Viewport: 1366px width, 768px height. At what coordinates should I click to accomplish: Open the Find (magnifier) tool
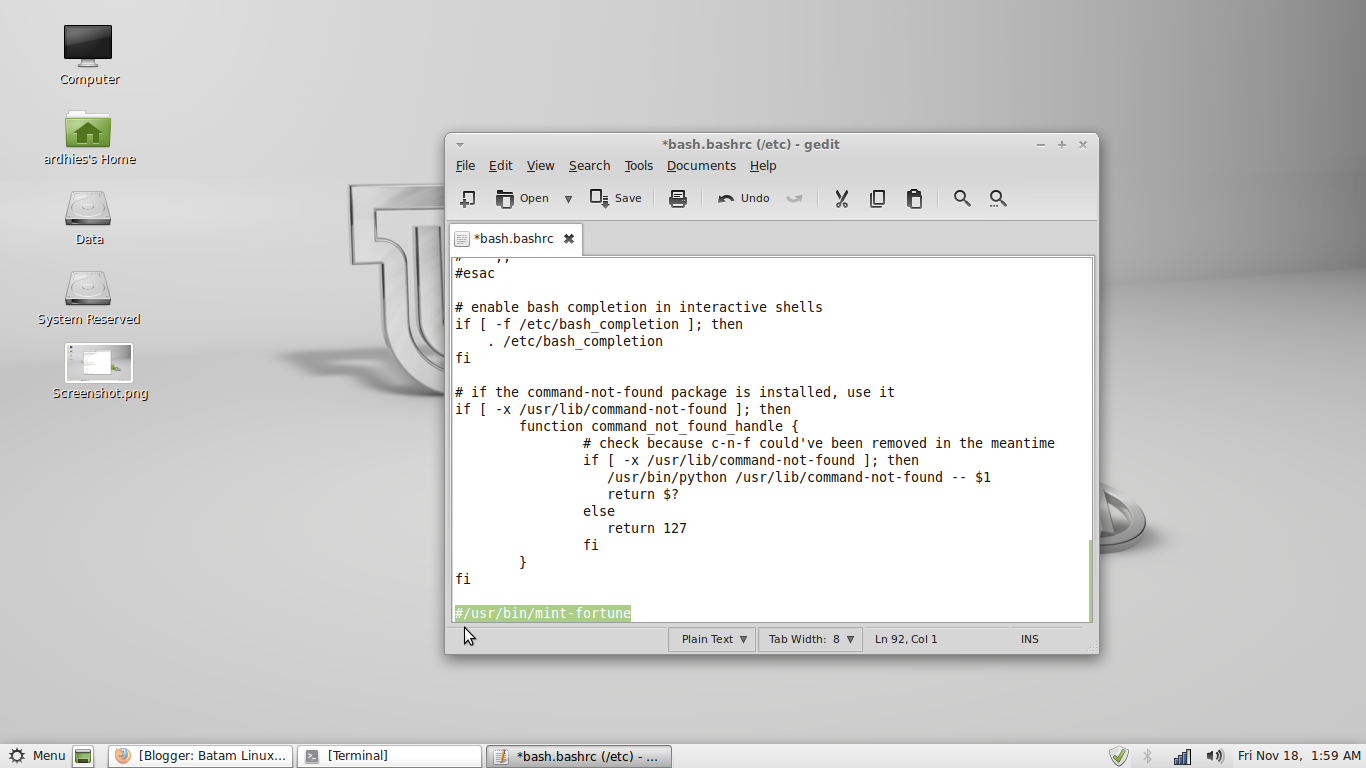(x=961, y=198)
